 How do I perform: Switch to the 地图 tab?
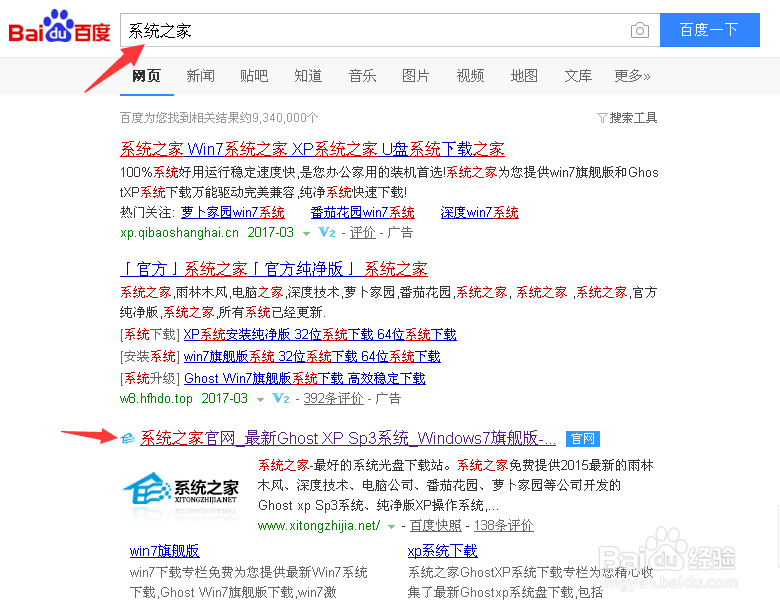(524, 76)
